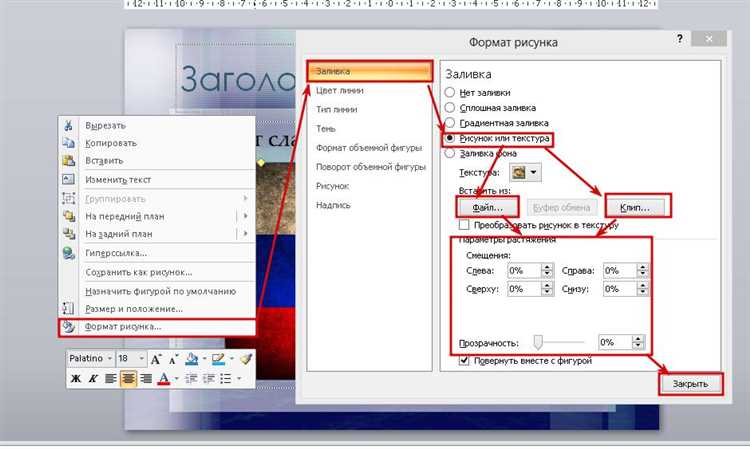Expand the На передний план submenu arrow
The height and width of the screenshot is (449, 750).
tap(245, 216)
